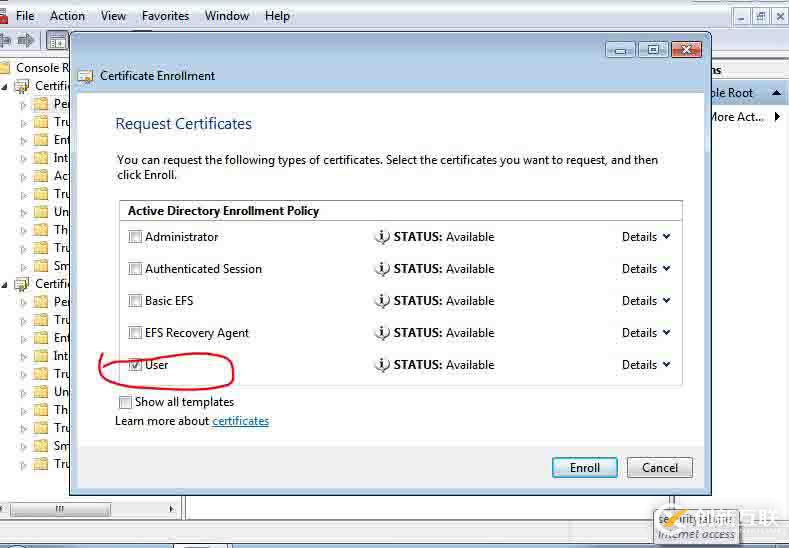Click the status info icon for Basic EFS
This screenshot has height=548, width=789.
click(x=382, y=301)
